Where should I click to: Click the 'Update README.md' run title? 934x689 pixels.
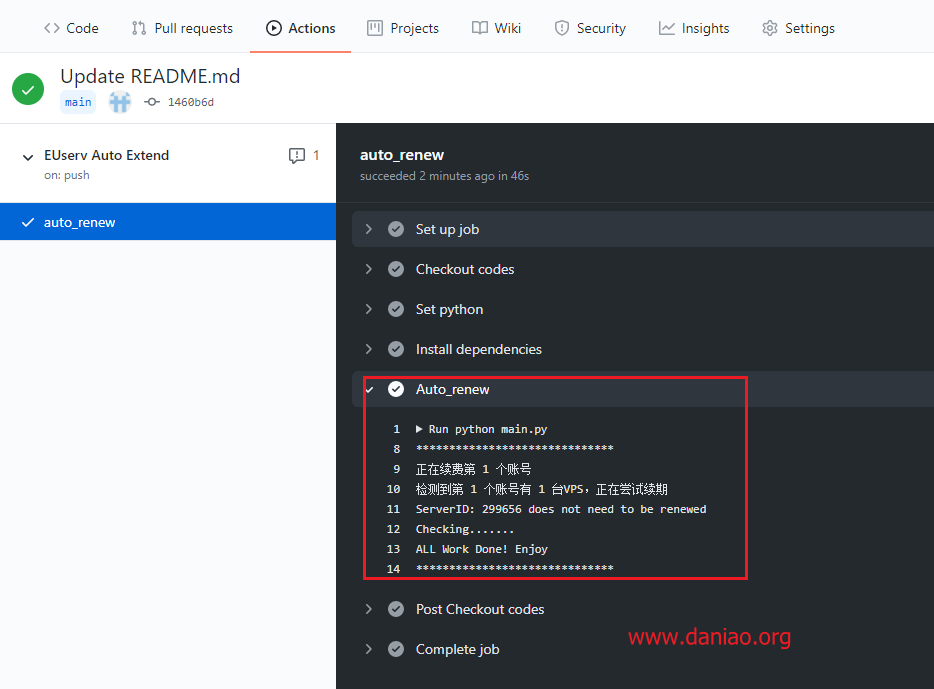tap(150, 76)
